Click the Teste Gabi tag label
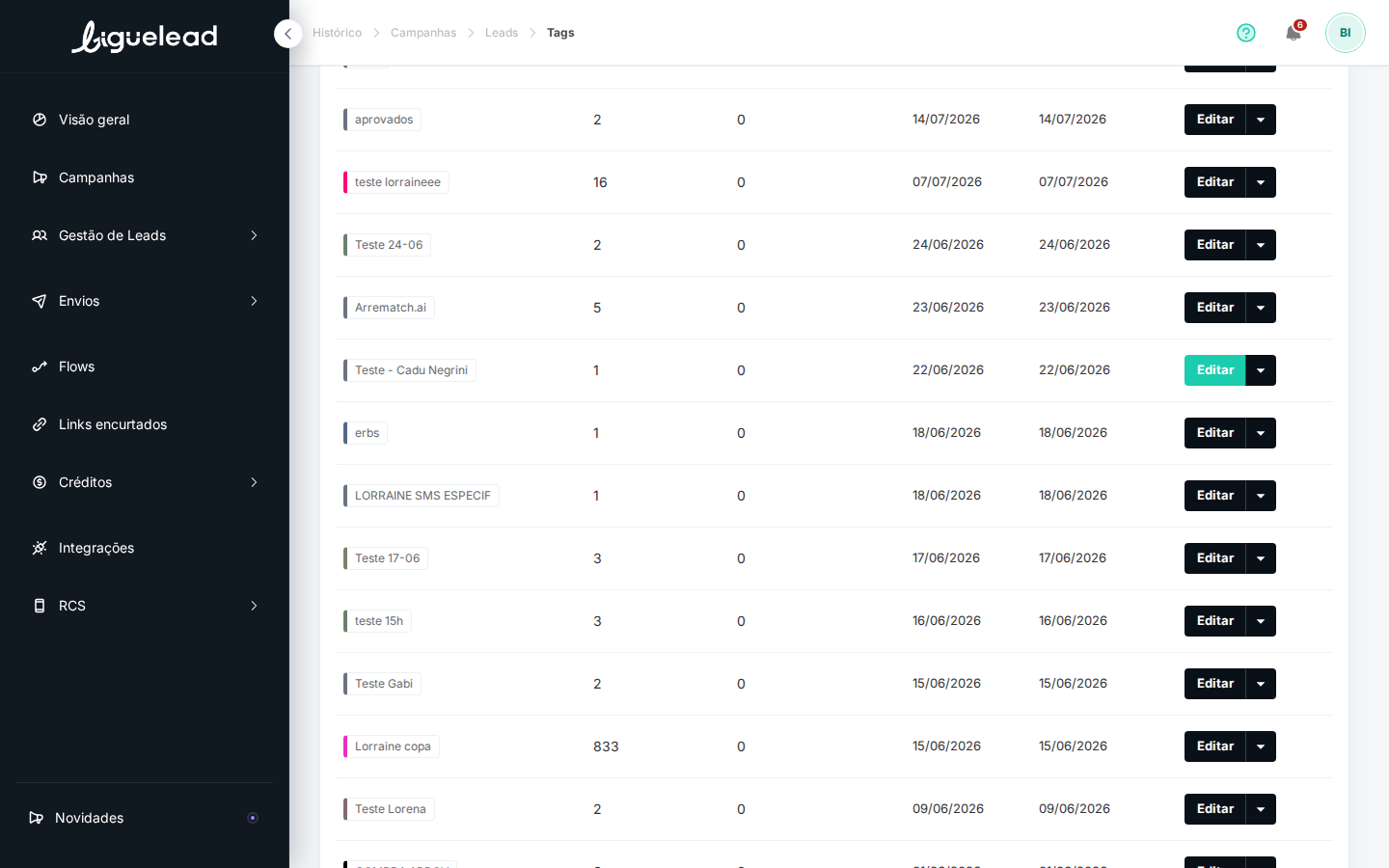The height and width of the screenshot is (868, 1389). [384, 684]
